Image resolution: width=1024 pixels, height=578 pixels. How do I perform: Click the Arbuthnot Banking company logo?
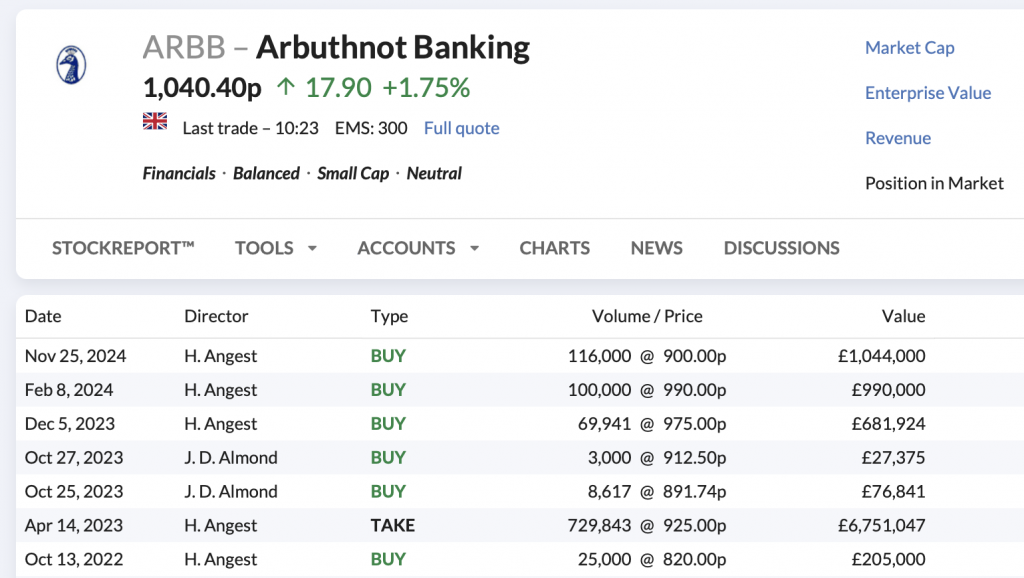click(x=70, y=65)
